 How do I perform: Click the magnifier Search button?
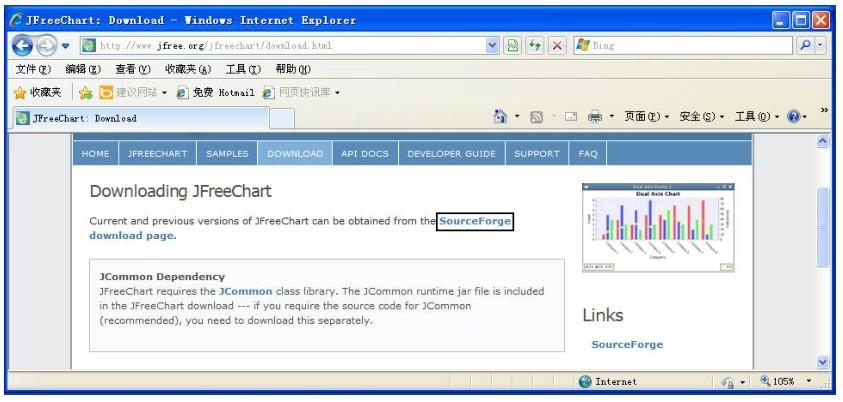coord(805,46)
